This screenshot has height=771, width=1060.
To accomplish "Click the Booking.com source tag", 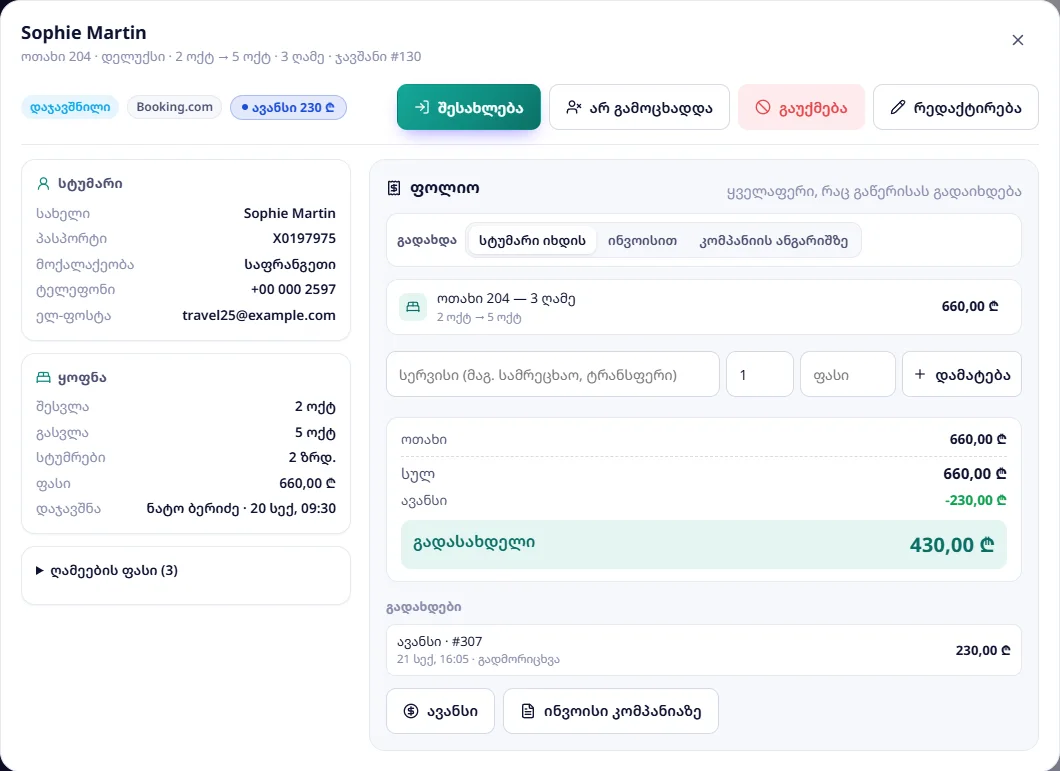I will (x=174, y=107).
